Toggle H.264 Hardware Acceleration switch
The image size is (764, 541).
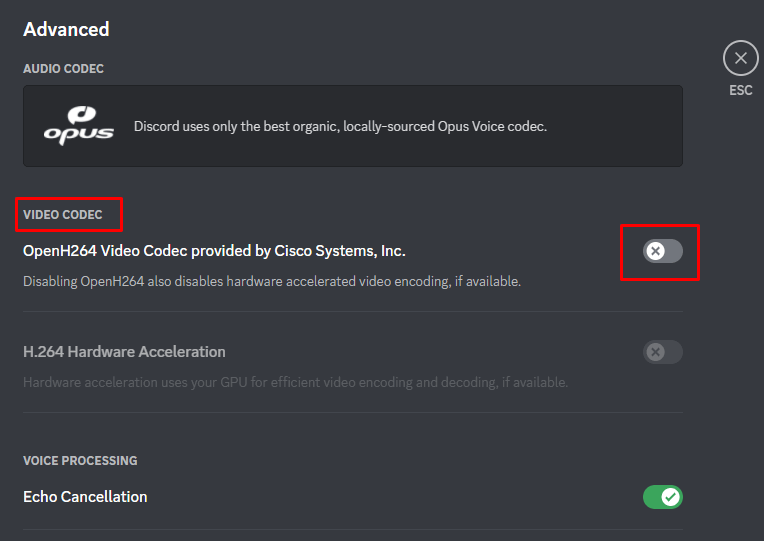(x=662, y=352)
